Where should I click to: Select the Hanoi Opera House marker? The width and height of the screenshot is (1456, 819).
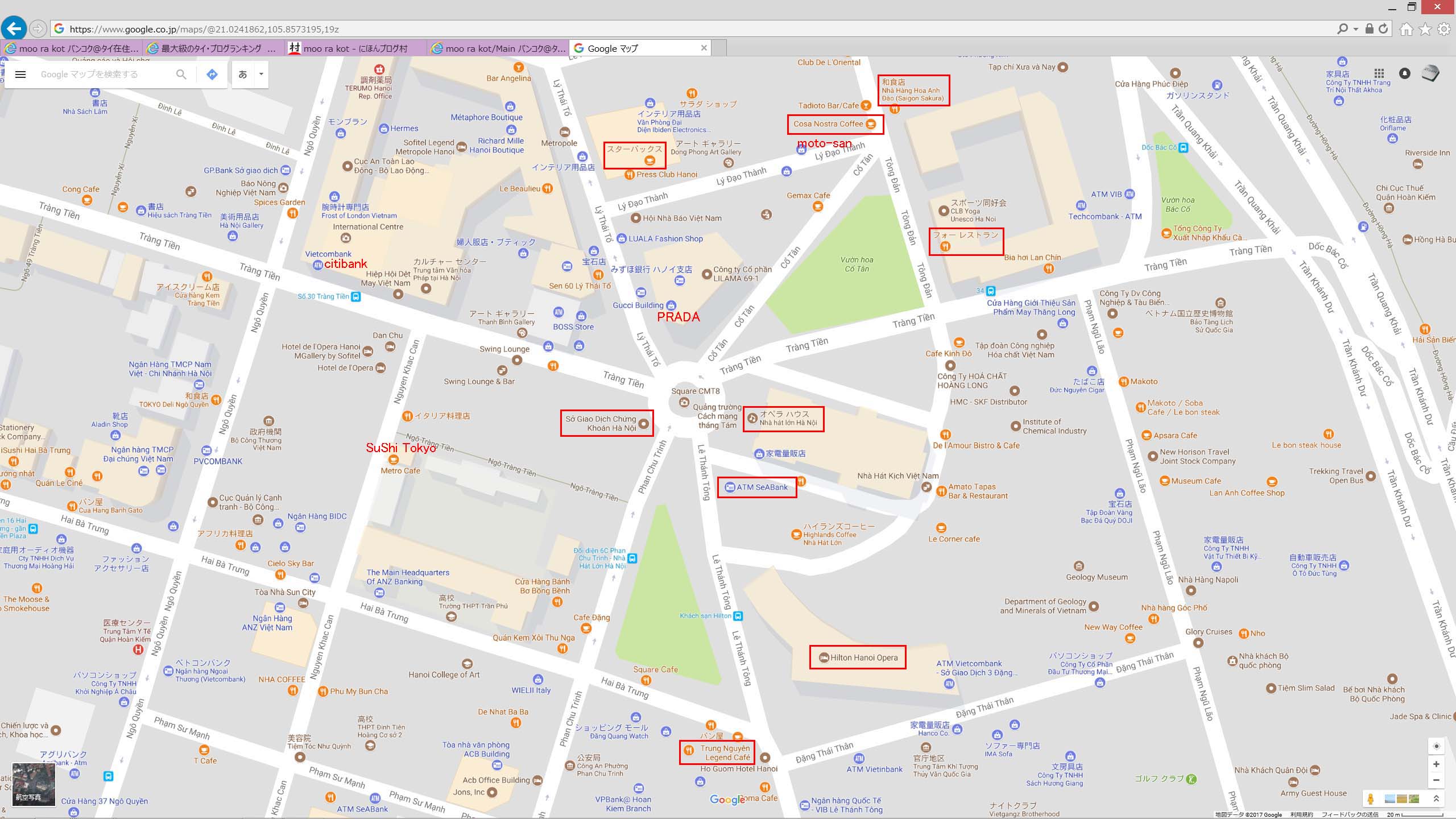752,418
